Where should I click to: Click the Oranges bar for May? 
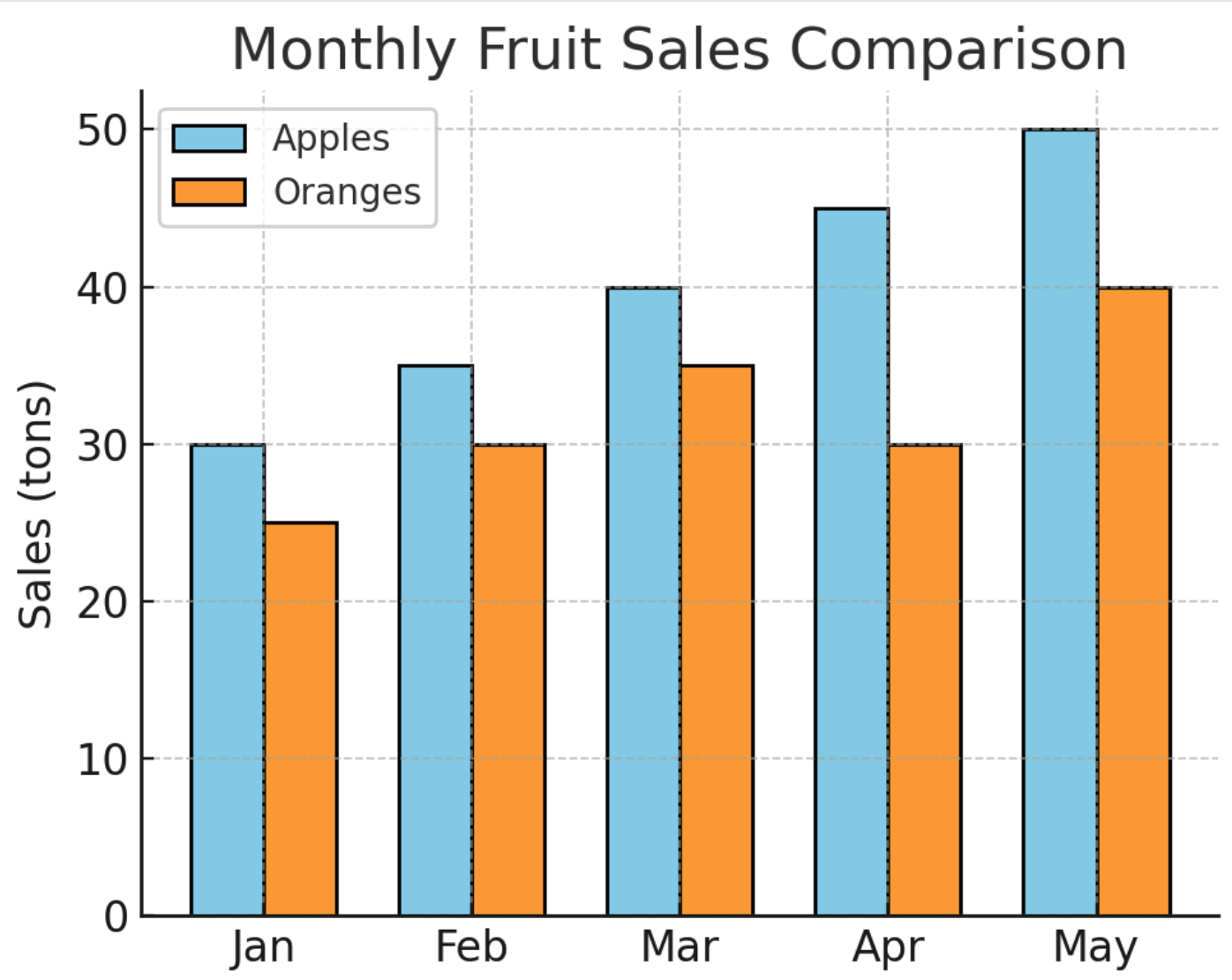pyautogui.click(x=1134, y=601)
